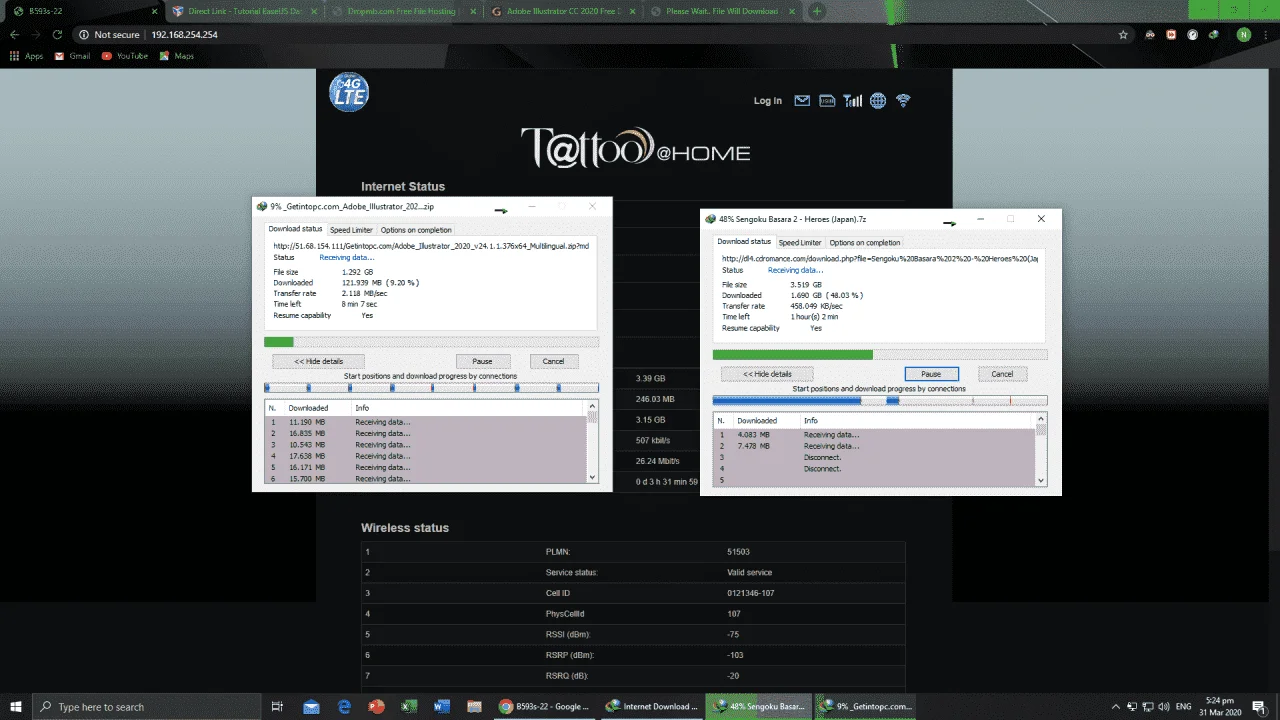1280x720 pixels.
Task: Switch to B593s-22 Google Chrome taskbar item
Action: pyautogui.click(x=544, y=706)
